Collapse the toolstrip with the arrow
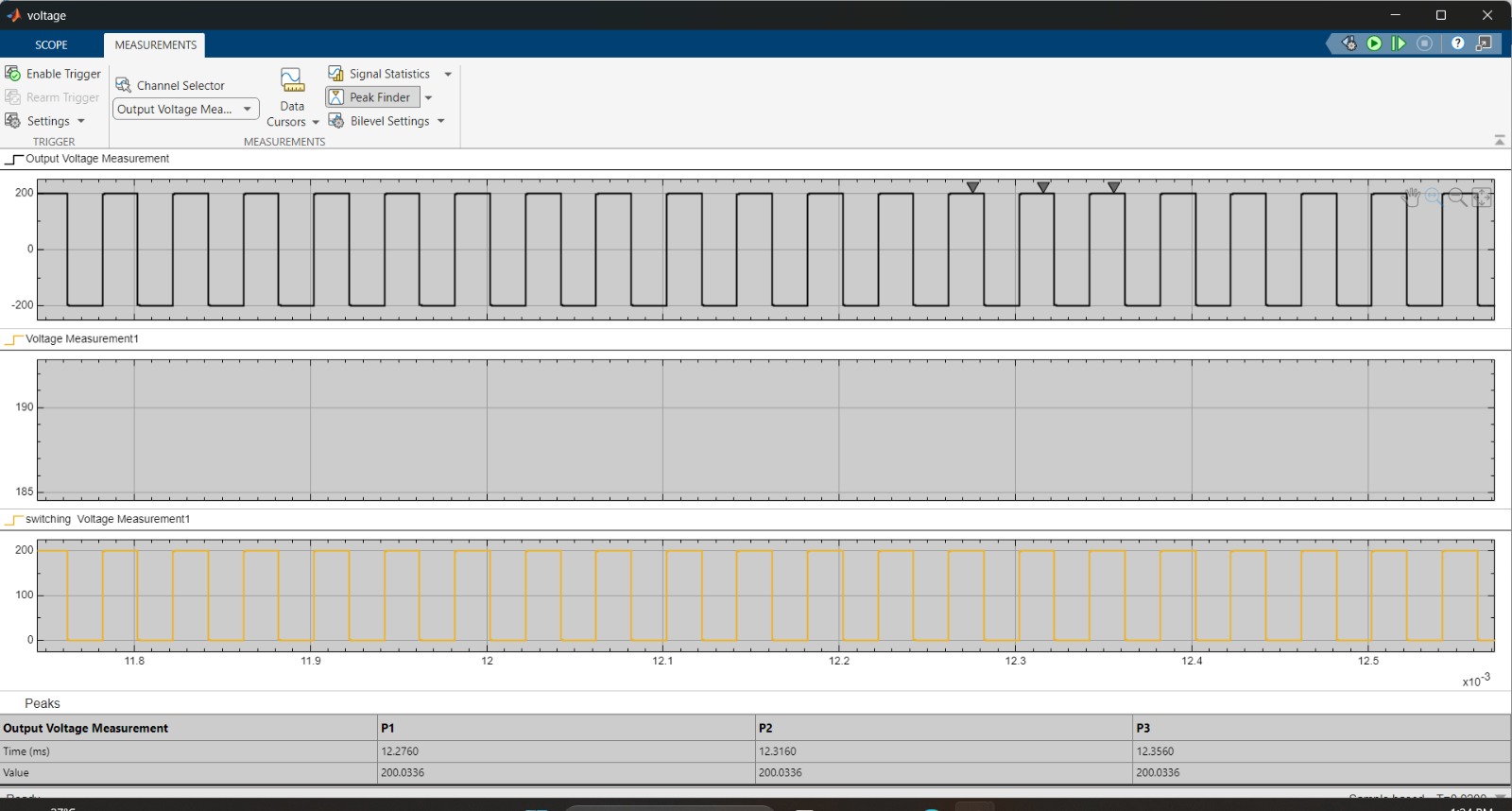 (1500, 140)
